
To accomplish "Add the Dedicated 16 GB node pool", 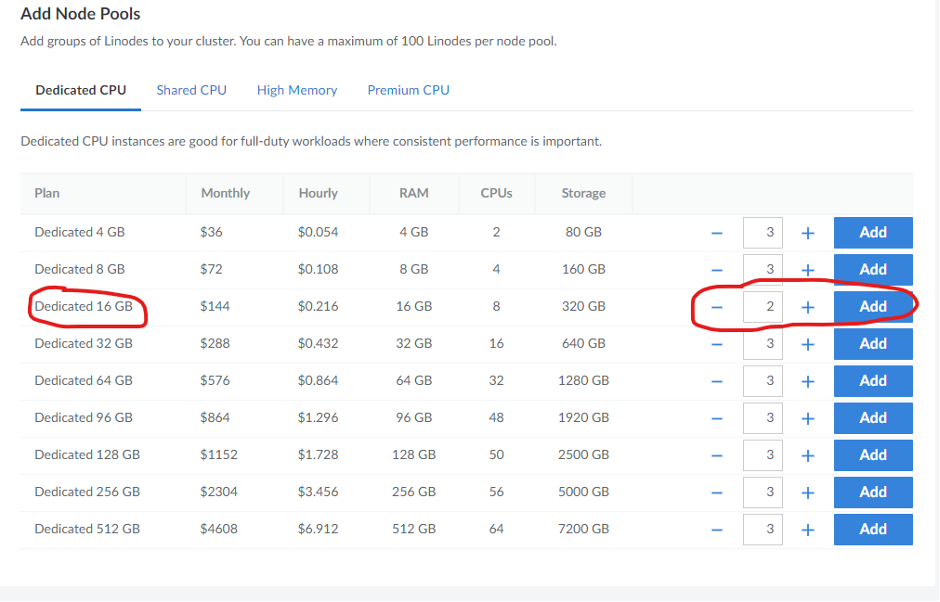I will [873, 306].
